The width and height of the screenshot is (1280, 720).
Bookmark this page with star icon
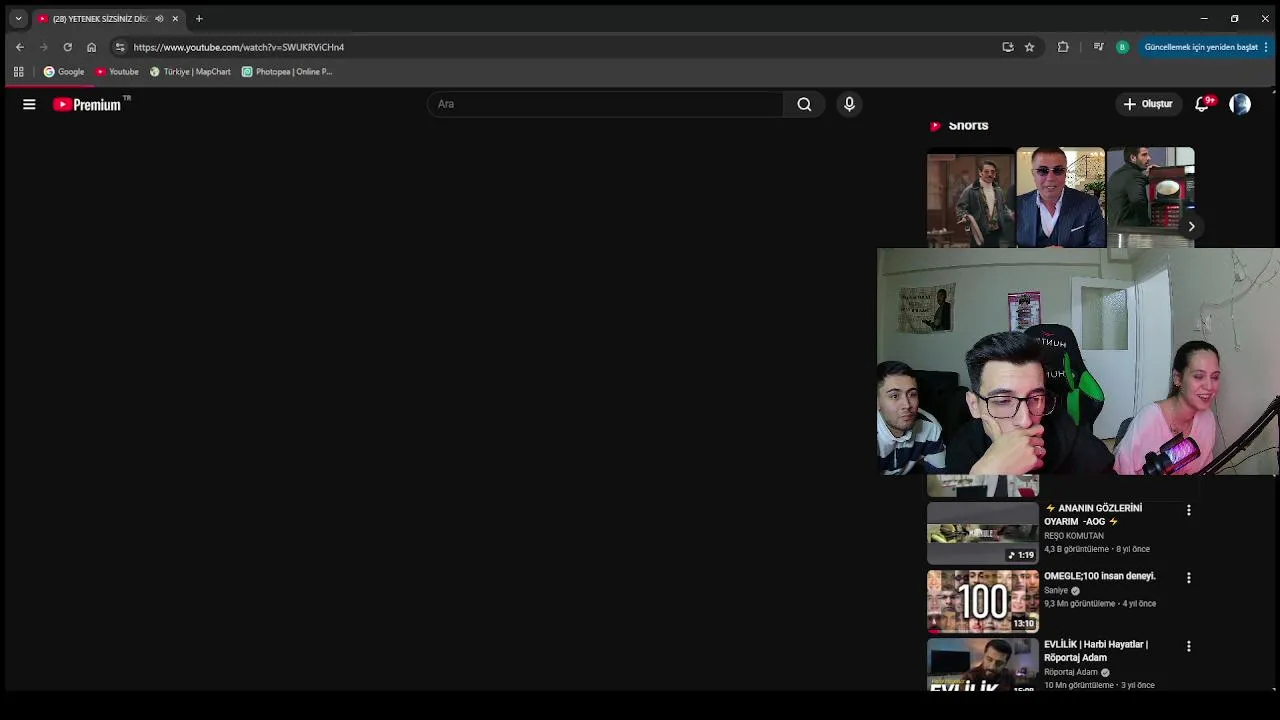[1029, 47]
